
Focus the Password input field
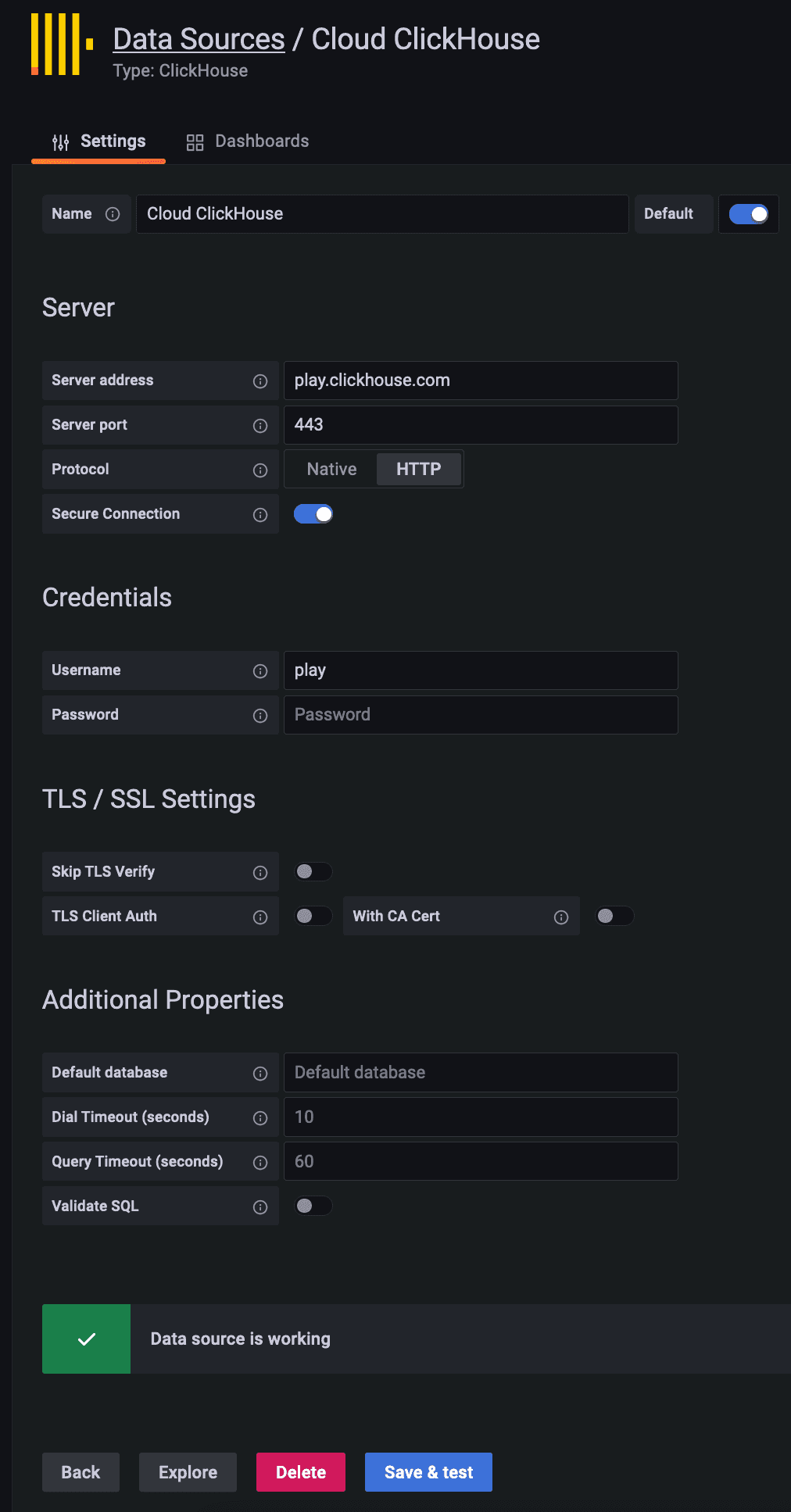tap(481, 715)
